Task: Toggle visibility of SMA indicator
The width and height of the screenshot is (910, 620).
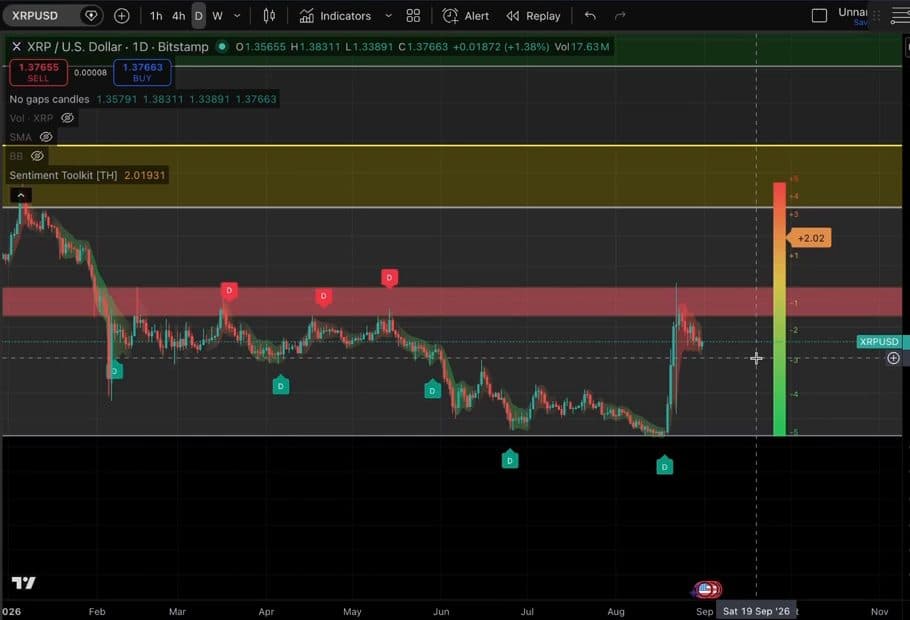Action: [x=46, y=137]
